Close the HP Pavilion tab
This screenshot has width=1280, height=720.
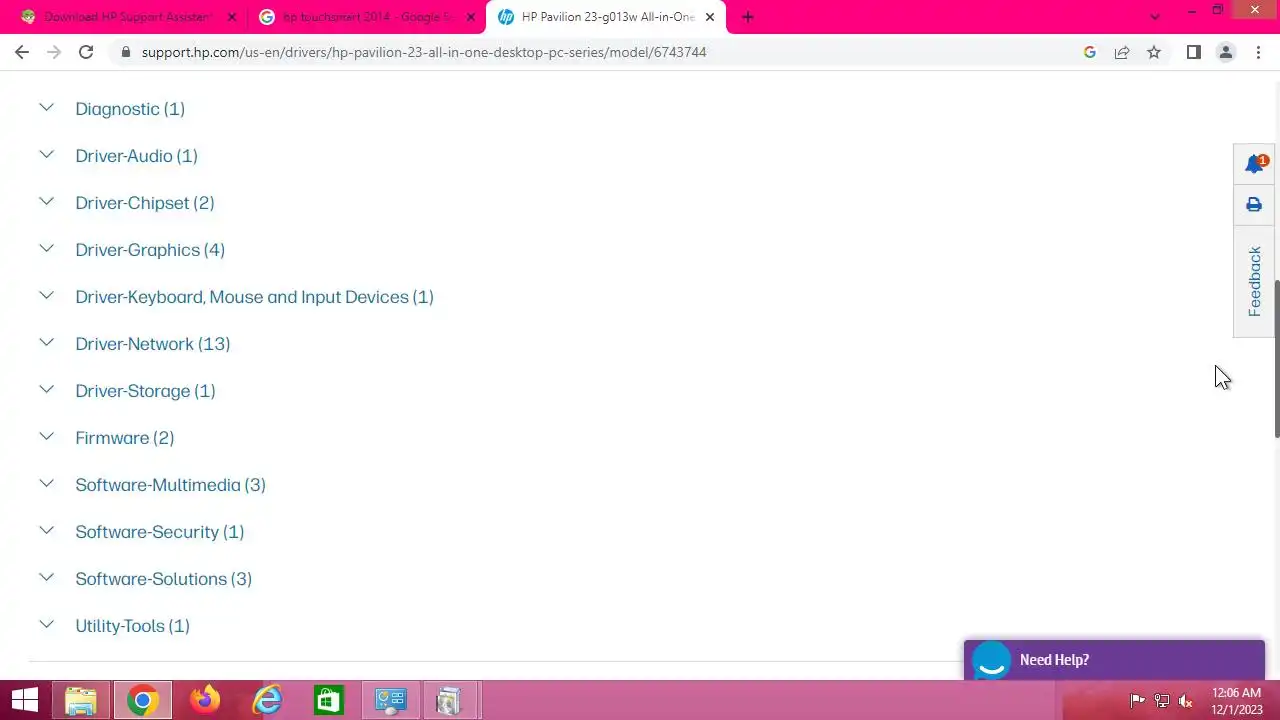[710, 17]
